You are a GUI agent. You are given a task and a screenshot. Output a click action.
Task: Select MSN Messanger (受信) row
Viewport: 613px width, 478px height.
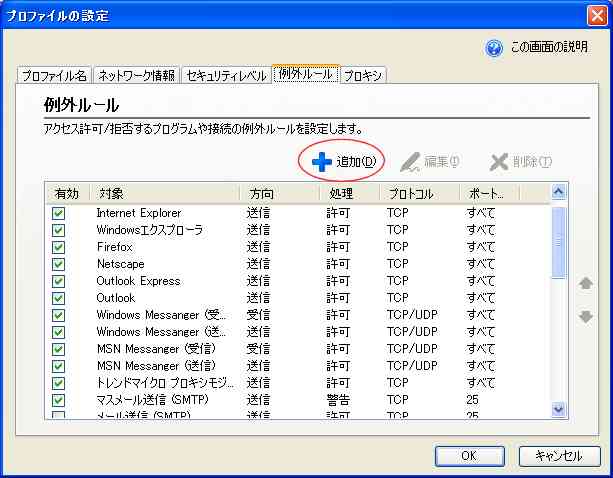click(x=298, y=349)
